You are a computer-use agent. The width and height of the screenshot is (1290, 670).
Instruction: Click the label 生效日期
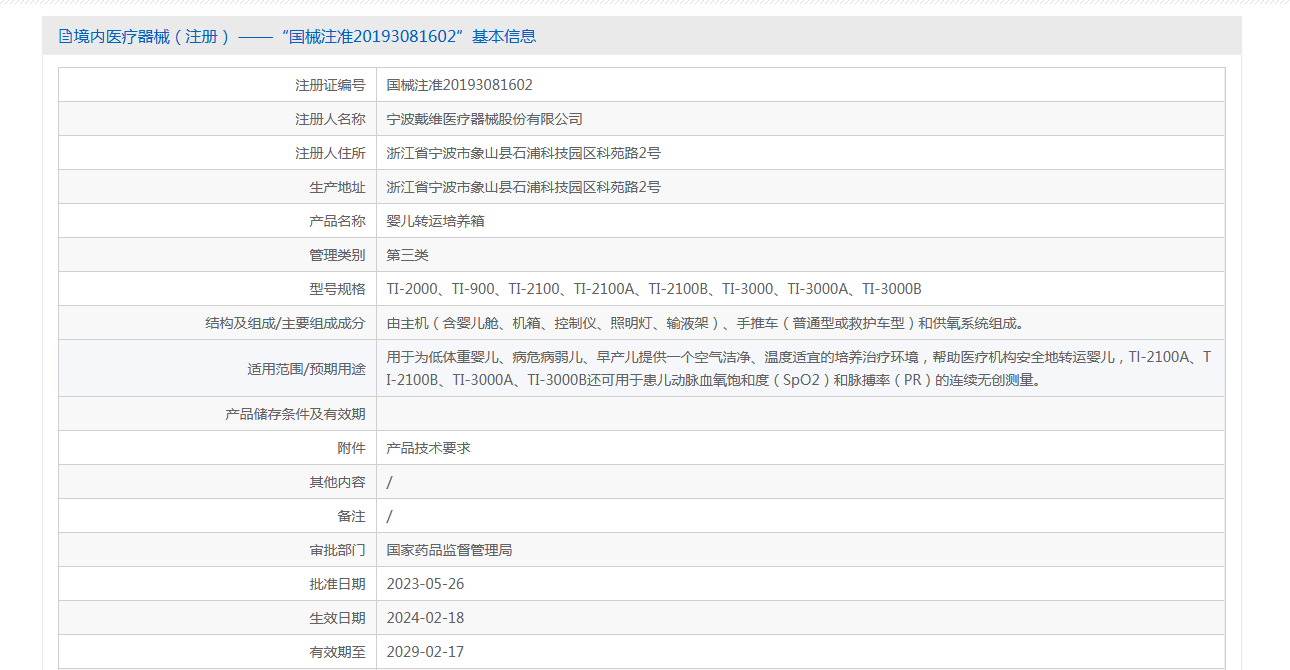pyautogui.click(x=337, y=618)
